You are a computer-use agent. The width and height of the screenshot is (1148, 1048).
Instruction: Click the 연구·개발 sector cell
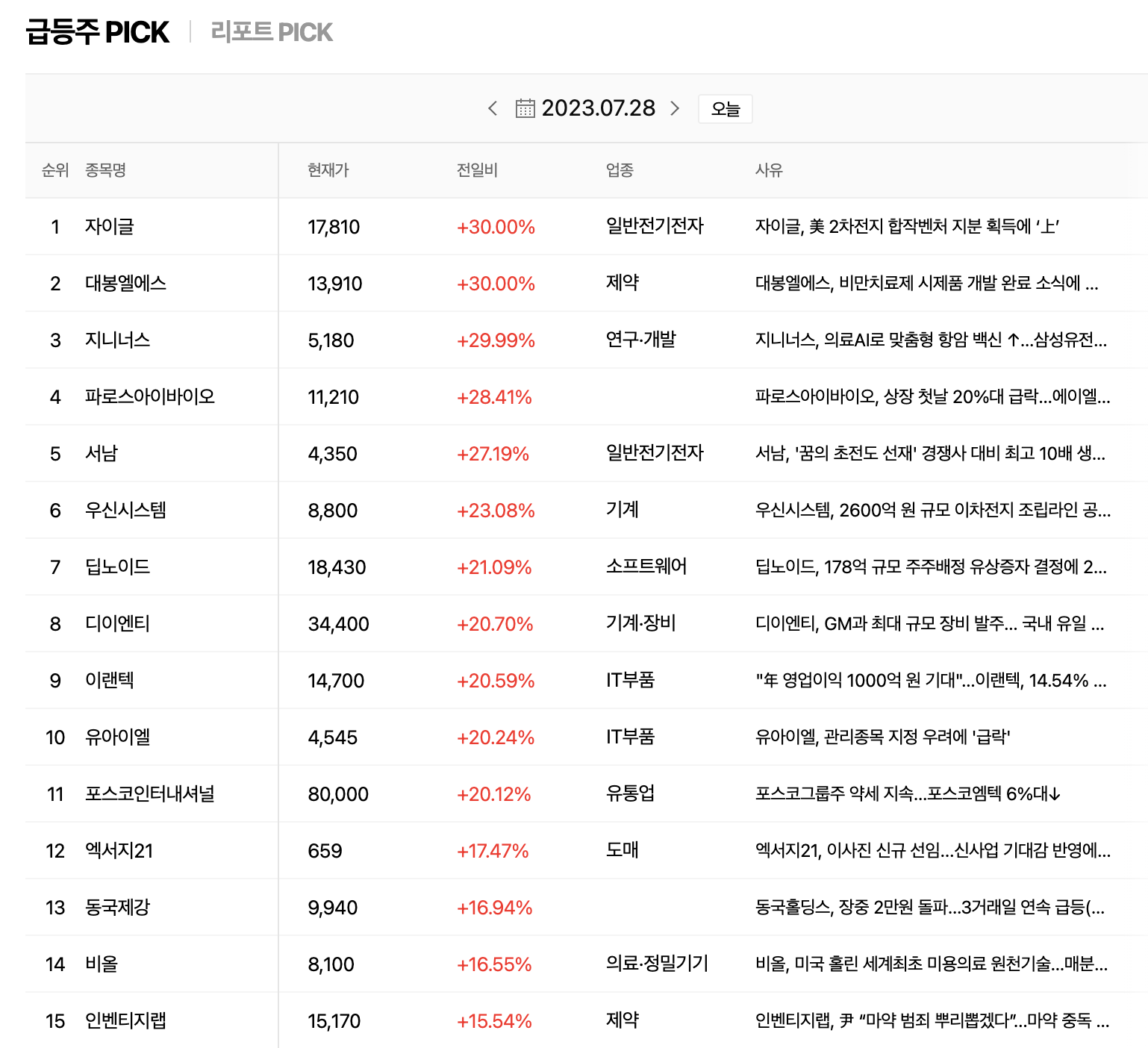[641, 339]
